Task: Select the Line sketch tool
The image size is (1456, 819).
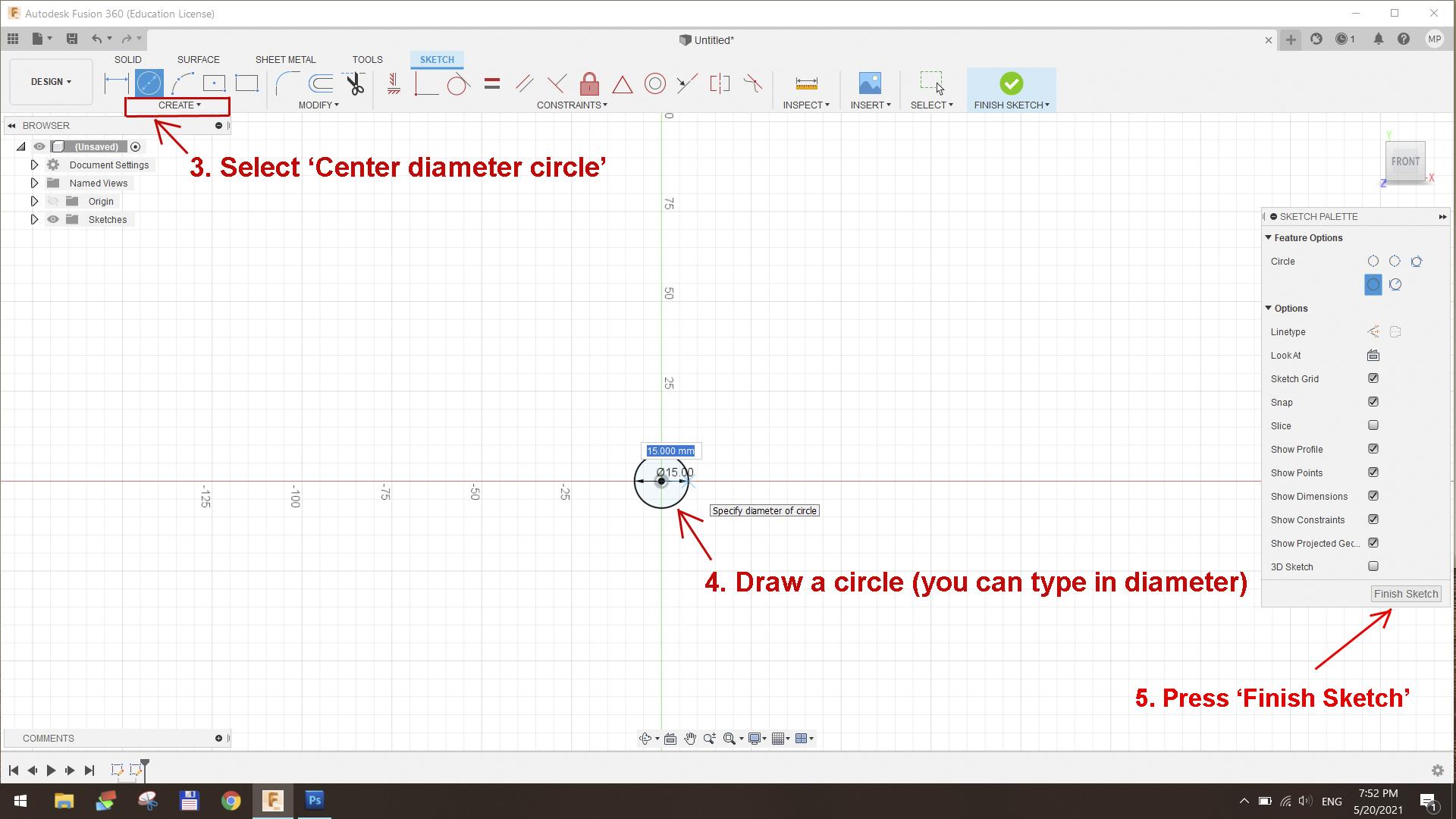Action: 116,83
